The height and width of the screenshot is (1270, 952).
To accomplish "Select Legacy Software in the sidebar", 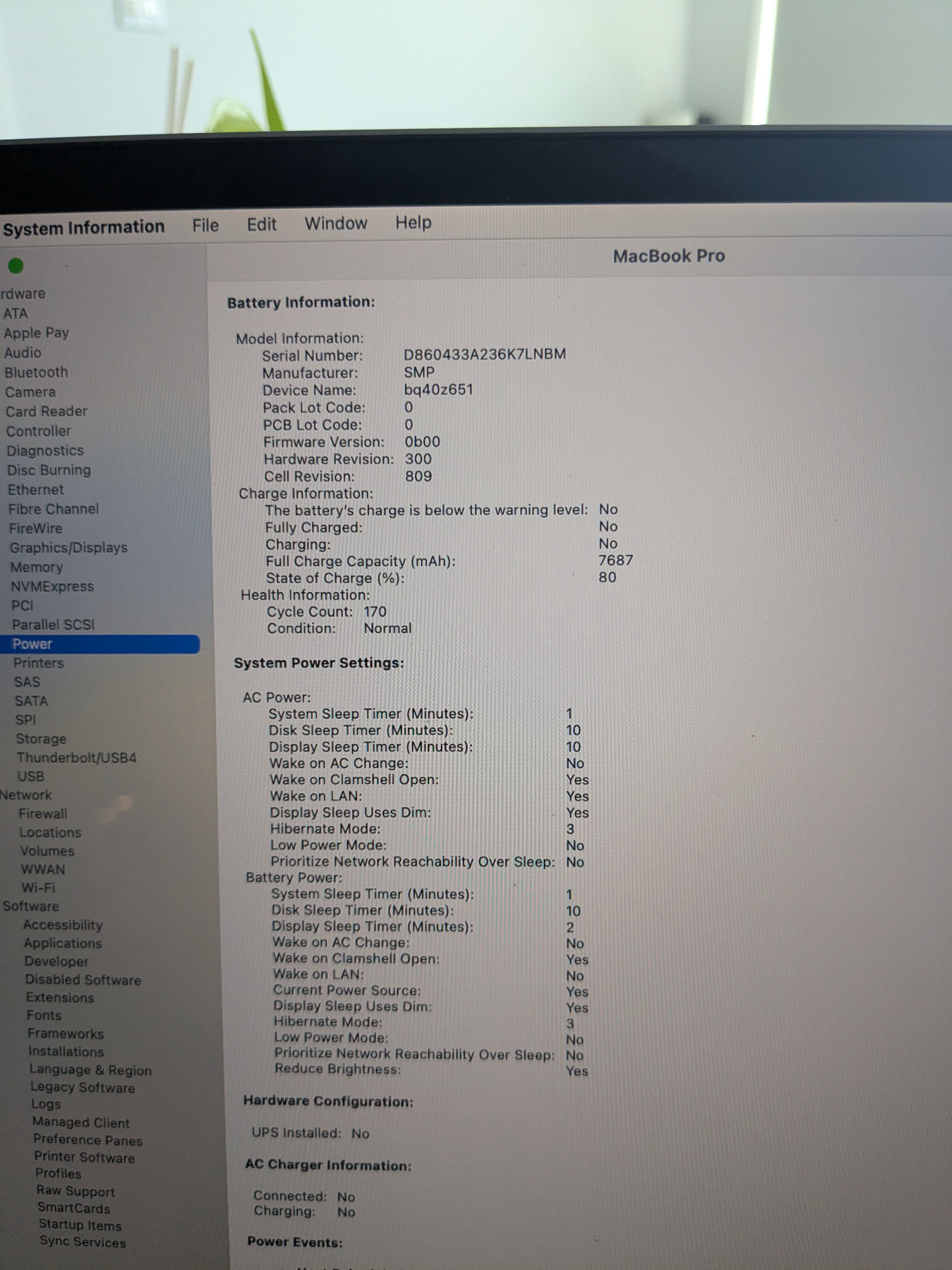I will [83, 1088].
